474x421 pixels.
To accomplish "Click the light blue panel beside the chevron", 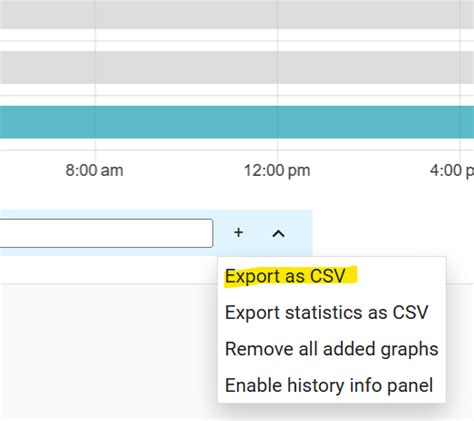I will (x=299, y=233).
